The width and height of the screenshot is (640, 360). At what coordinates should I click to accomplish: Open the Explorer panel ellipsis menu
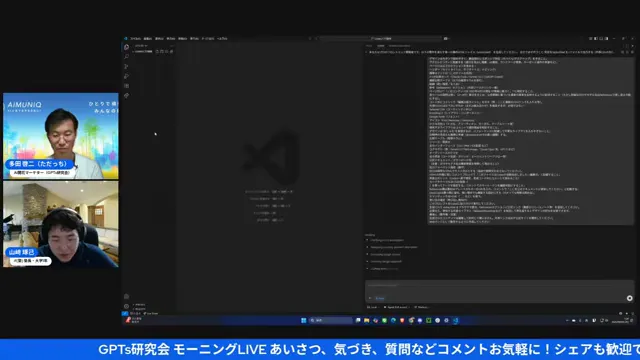171,46
